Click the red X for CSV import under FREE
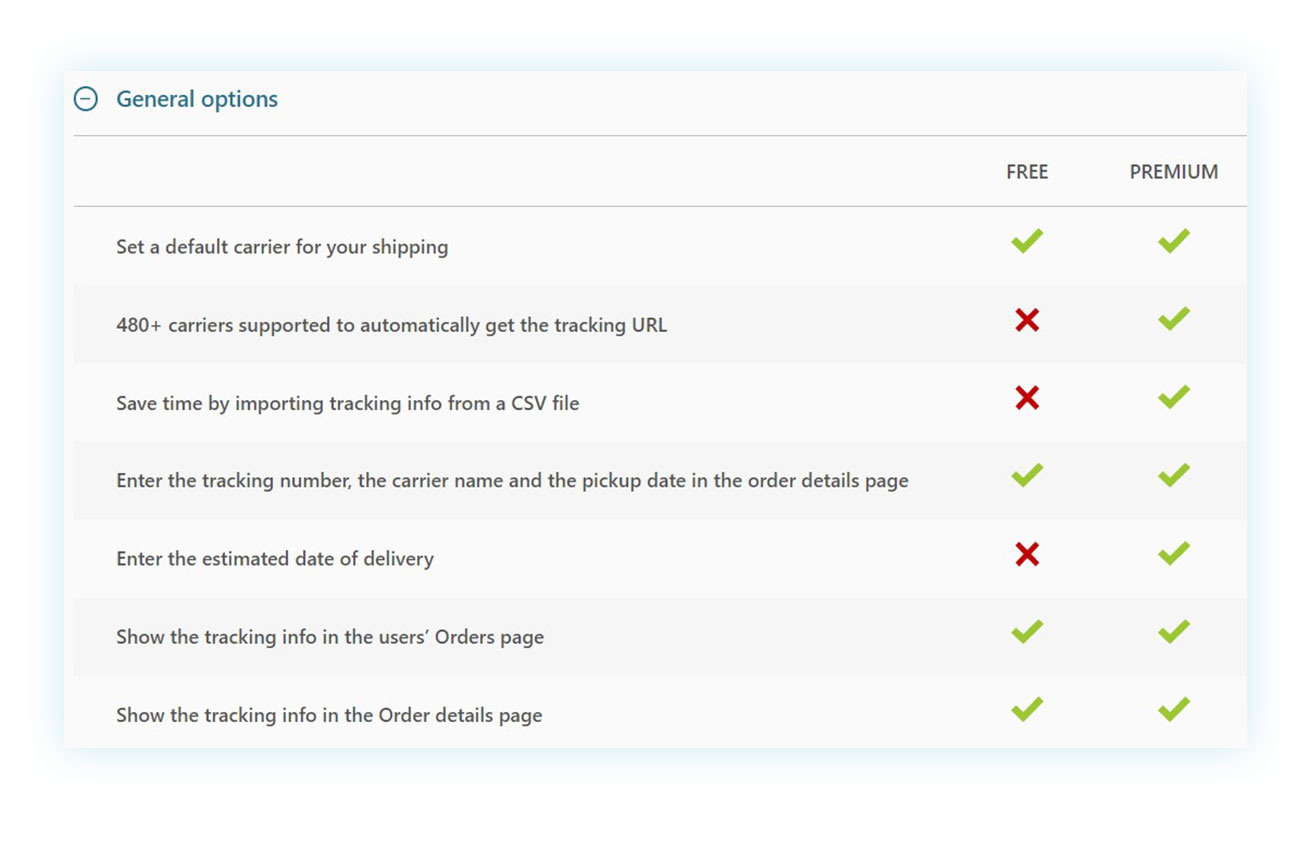 1027,398
